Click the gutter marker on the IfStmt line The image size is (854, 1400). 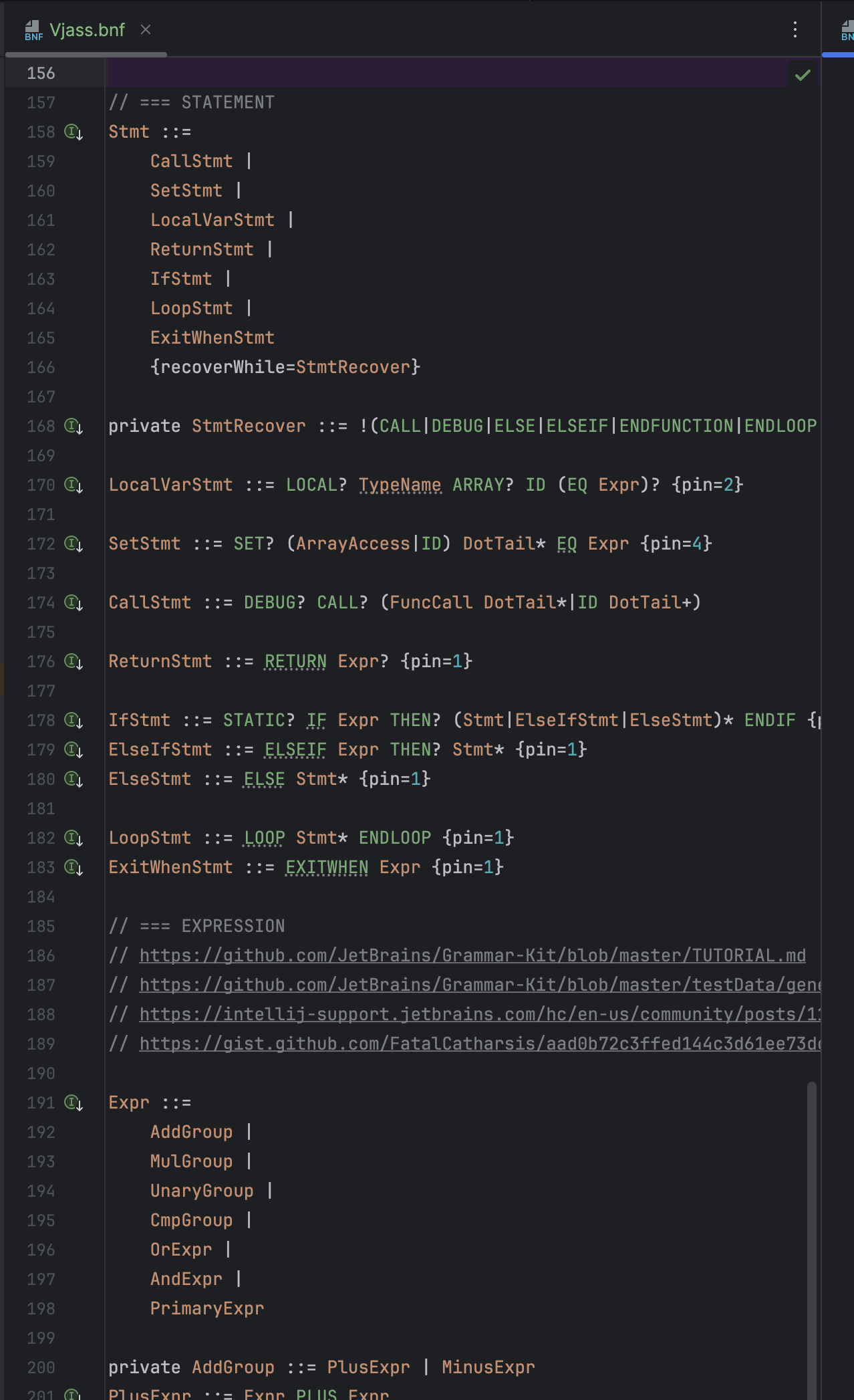[73, 720]
